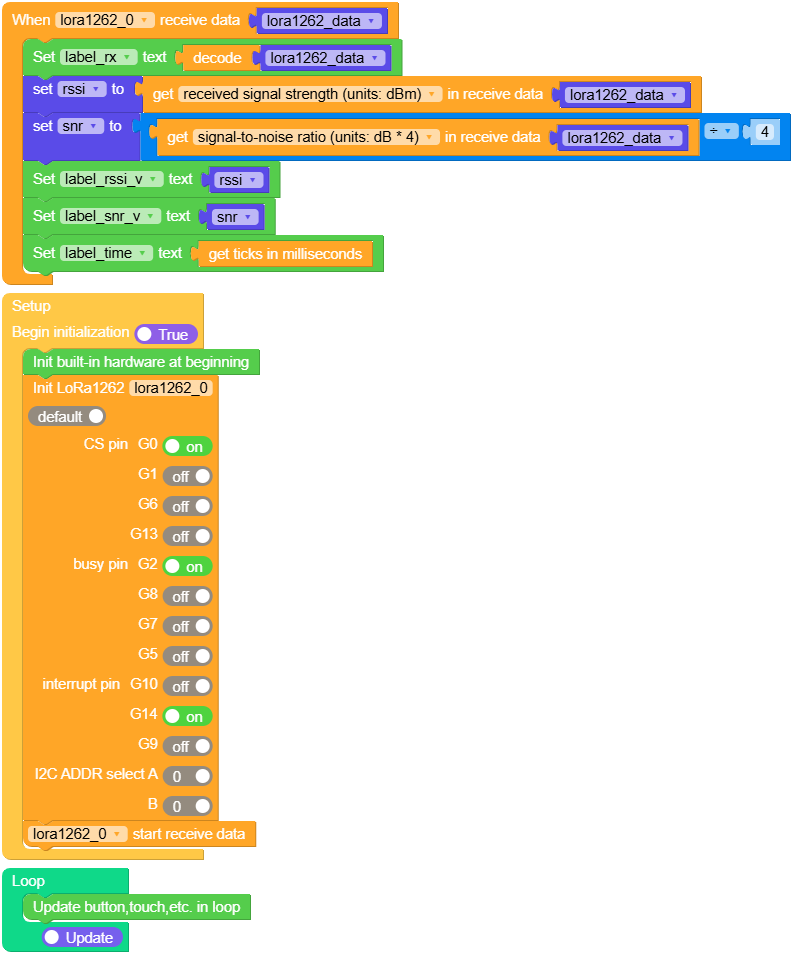Screen dimensions: 797x958
Task: Open lora1262_data variable dropdown in When block
Action: click(x=321, y=21)
